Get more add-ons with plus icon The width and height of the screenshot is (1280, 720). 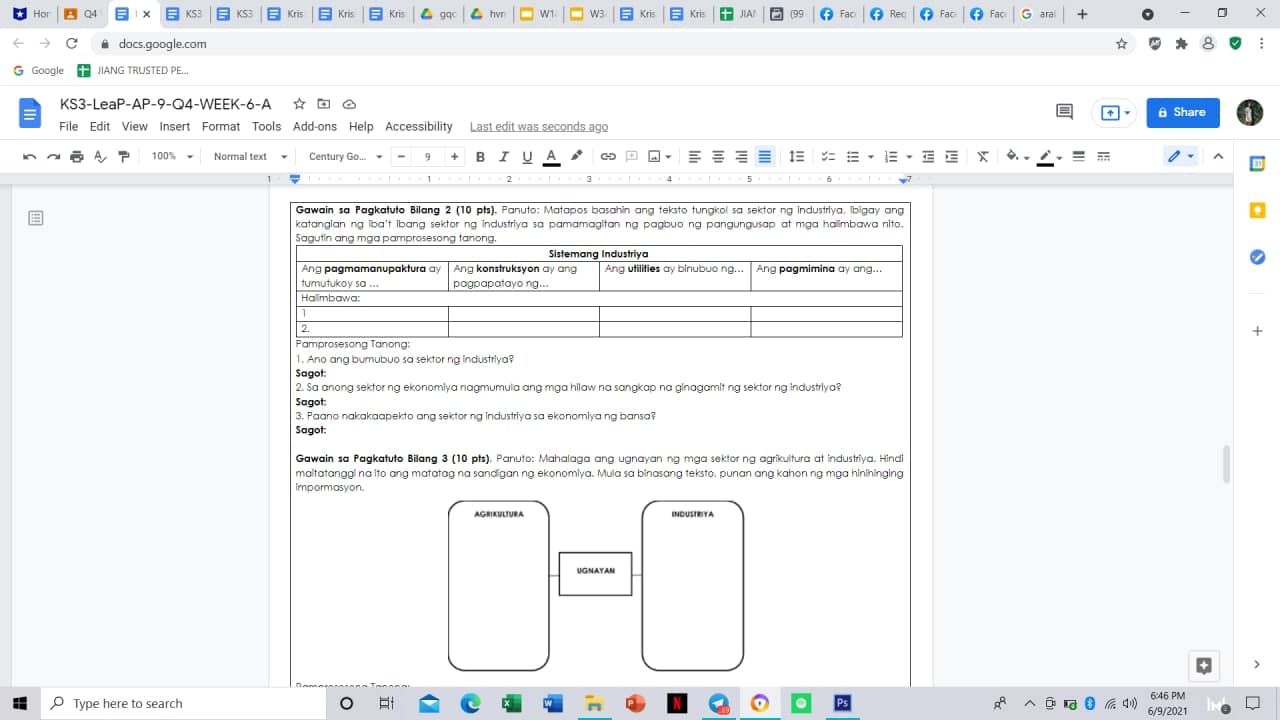click(x=1258, y=331)
